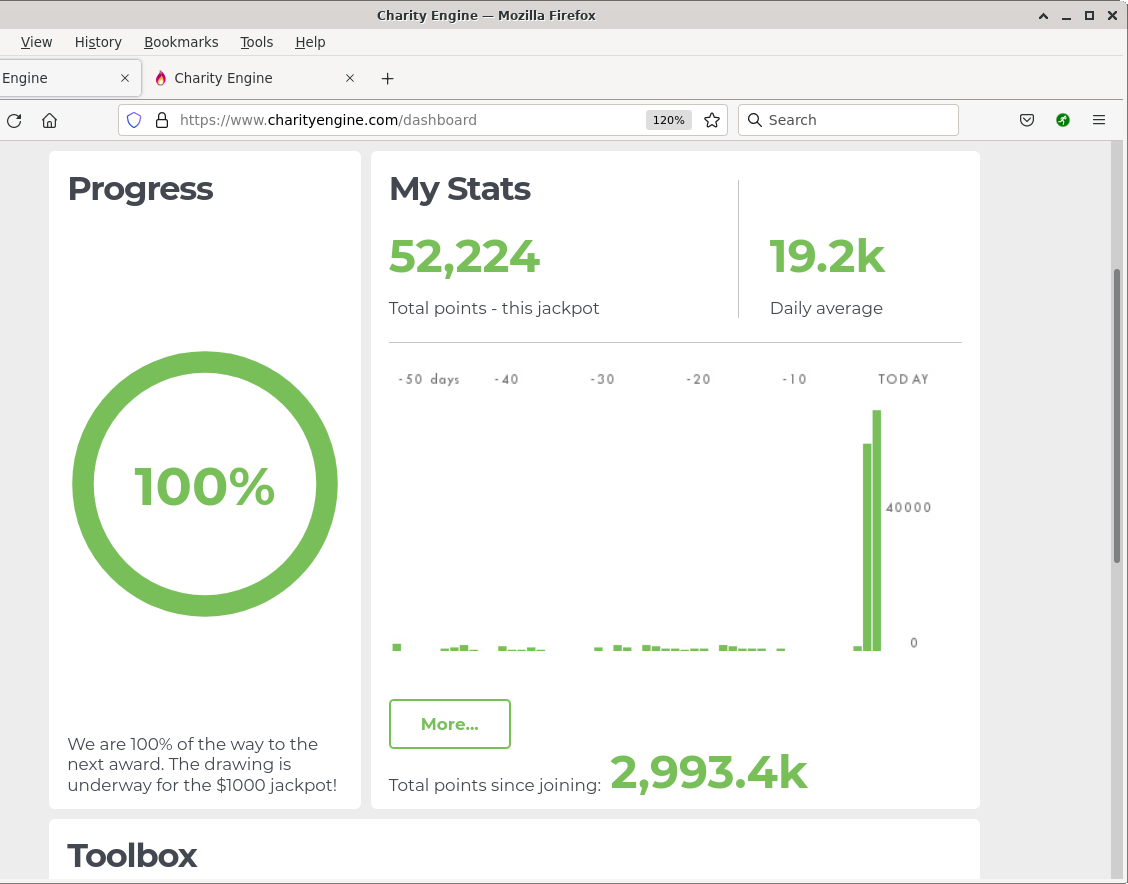Open the green extension icon in toolbar

click(x=1063, y=120)
